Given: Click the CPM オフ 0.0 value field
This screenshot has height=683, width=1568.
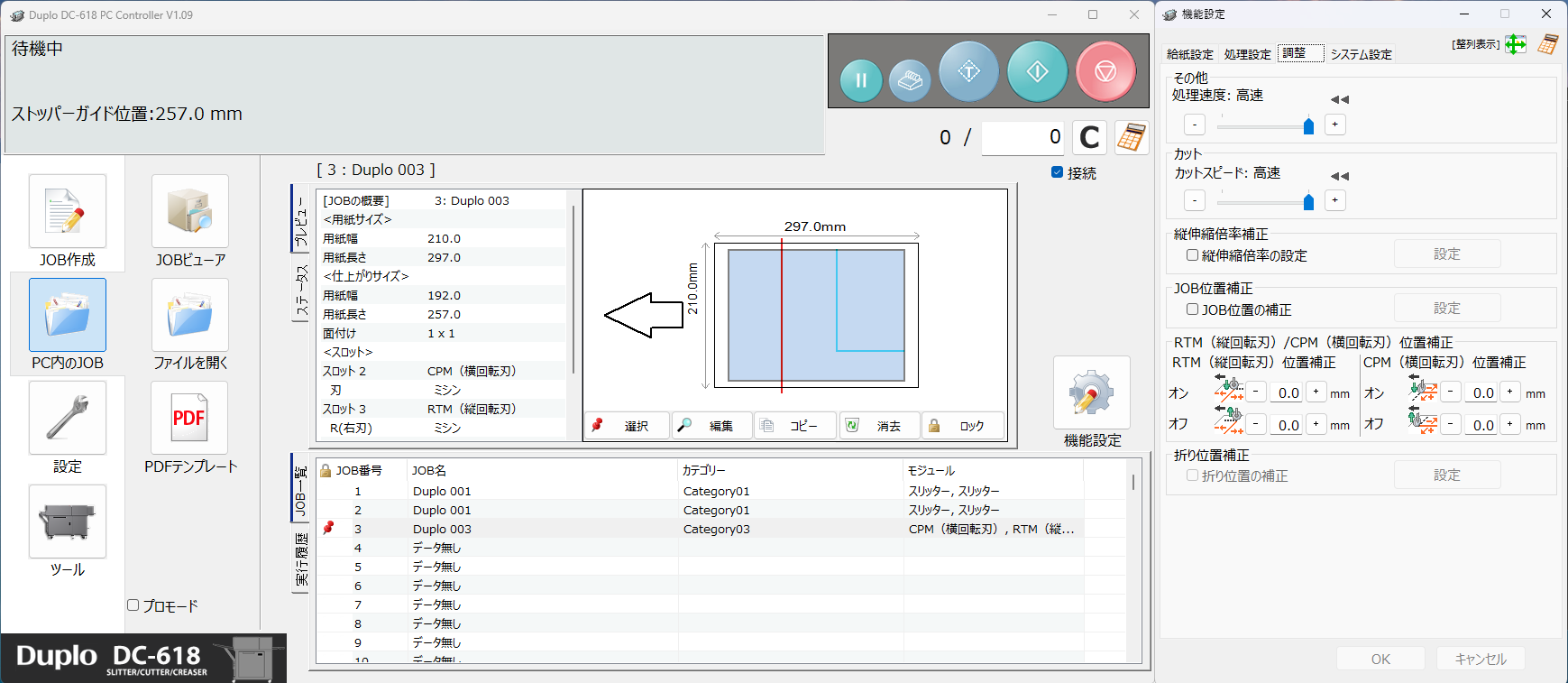Looking at the screenshot, I should click(x=1481, y=424).
